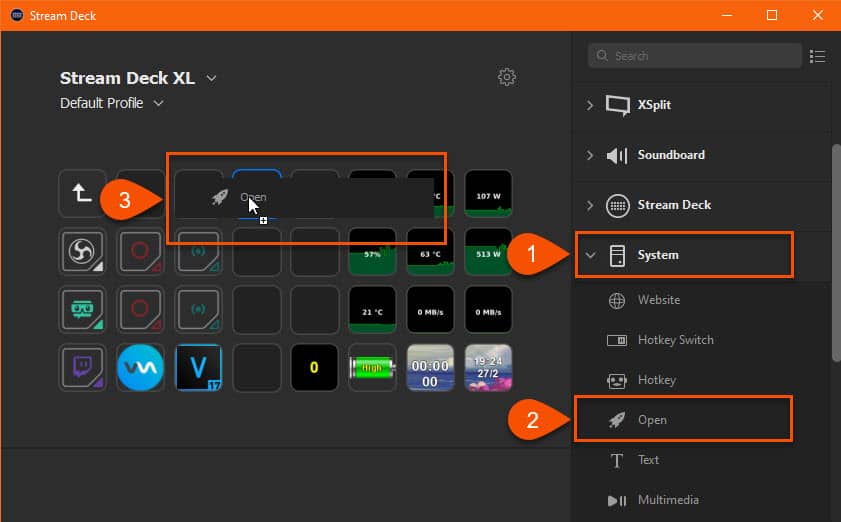Open the Stream Deck XL device dropdown

211,78
